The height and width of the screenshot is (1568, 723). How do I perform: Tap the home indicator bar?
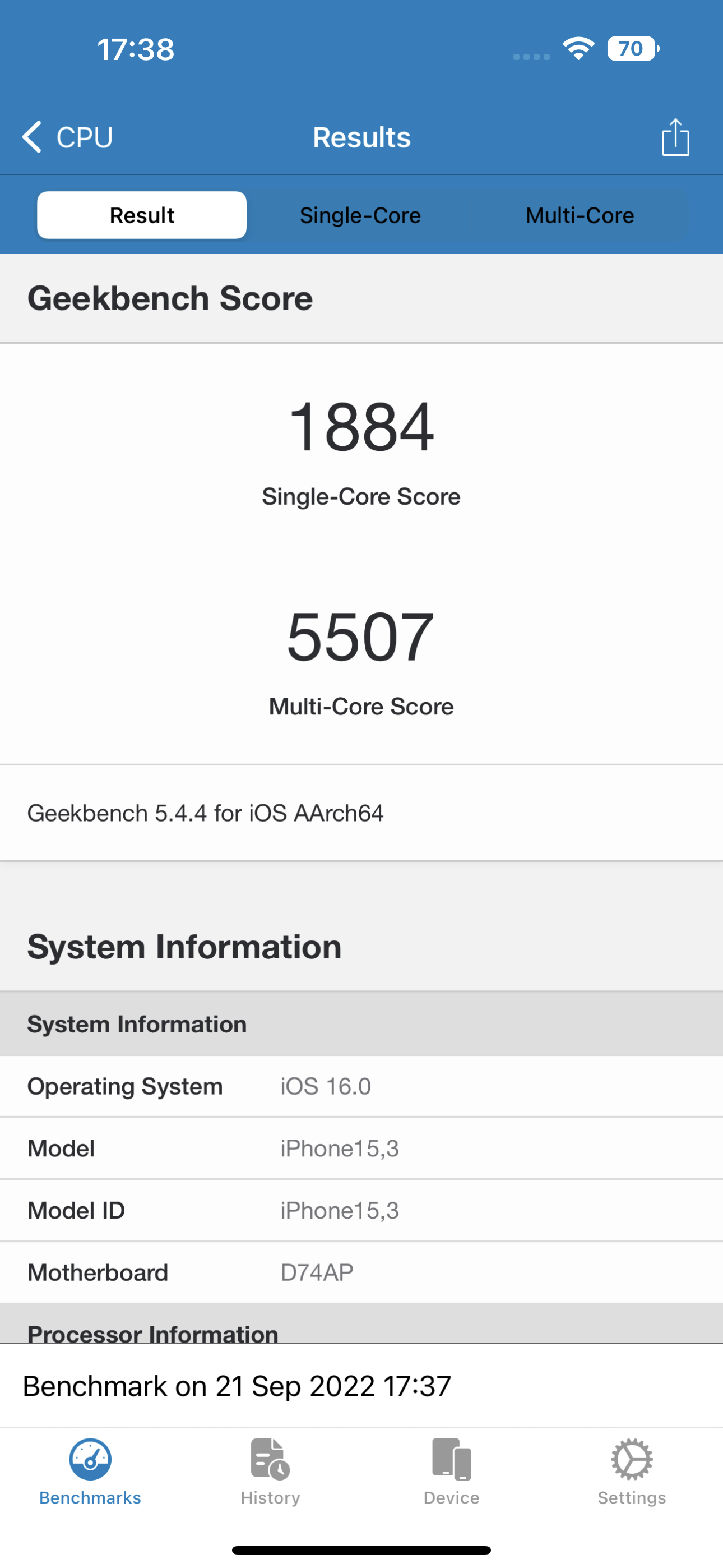361,1549
